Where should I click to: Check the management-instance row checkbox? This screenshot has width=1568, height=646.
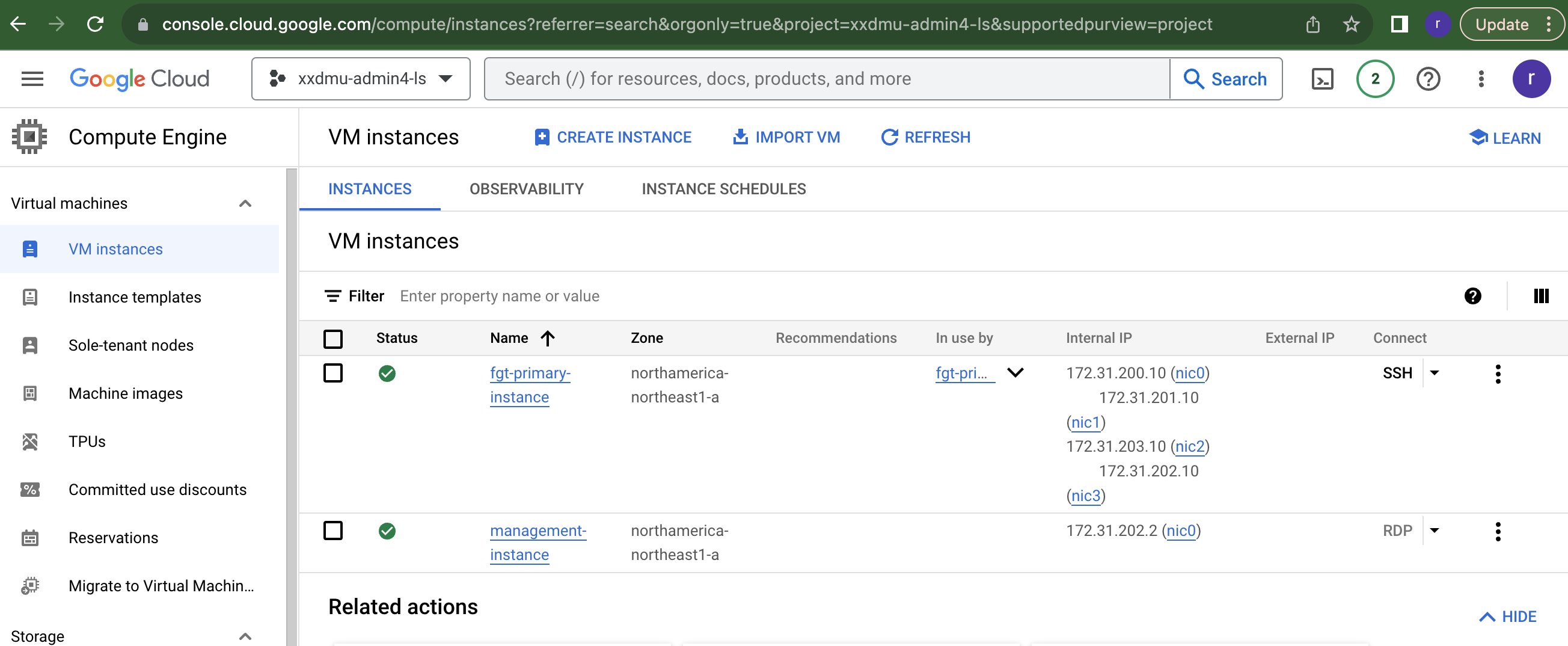coord(333,531)
